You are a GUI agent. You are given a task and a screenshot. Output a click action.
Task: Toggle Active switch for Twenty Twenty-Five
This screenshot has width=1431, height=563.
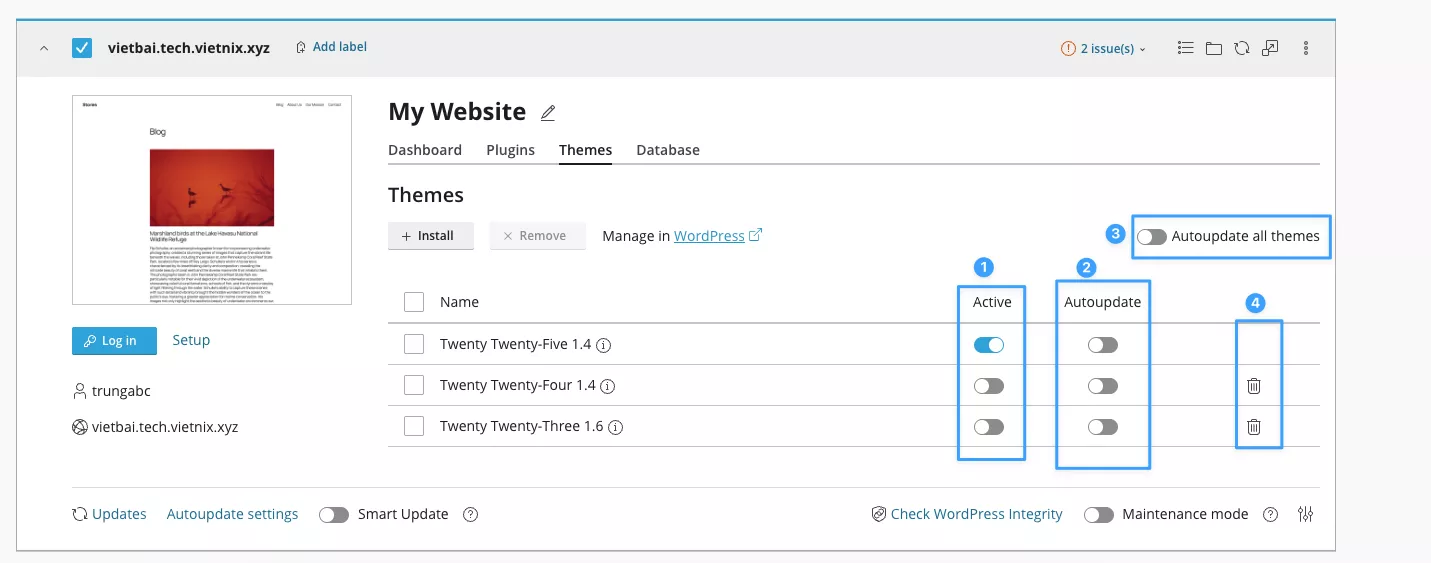coord(989,345)
